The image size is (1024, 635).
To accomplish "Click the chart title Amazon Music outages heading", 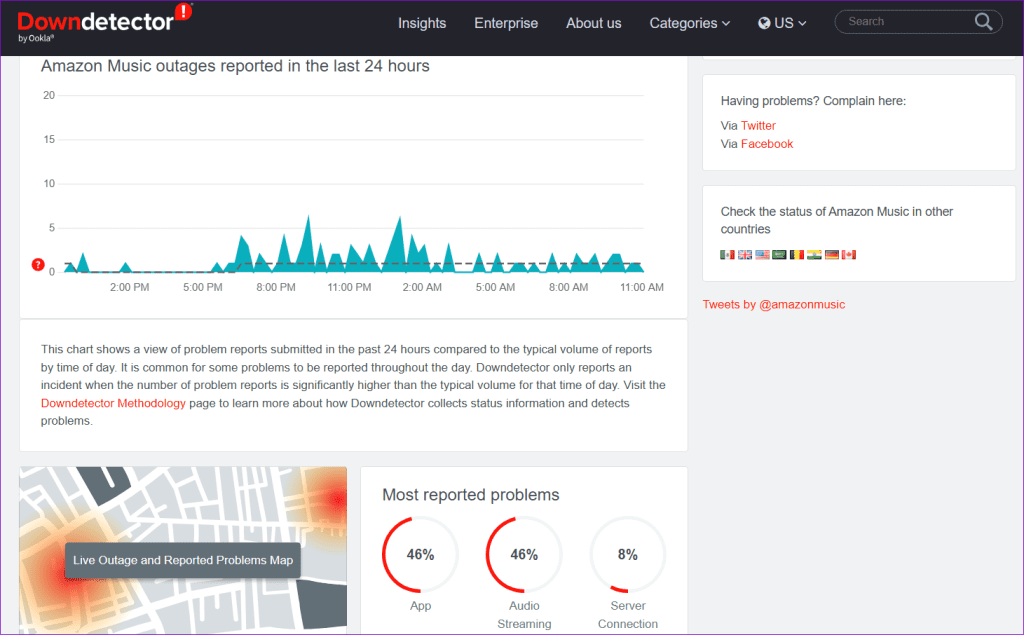I will [x=235, y=66].
